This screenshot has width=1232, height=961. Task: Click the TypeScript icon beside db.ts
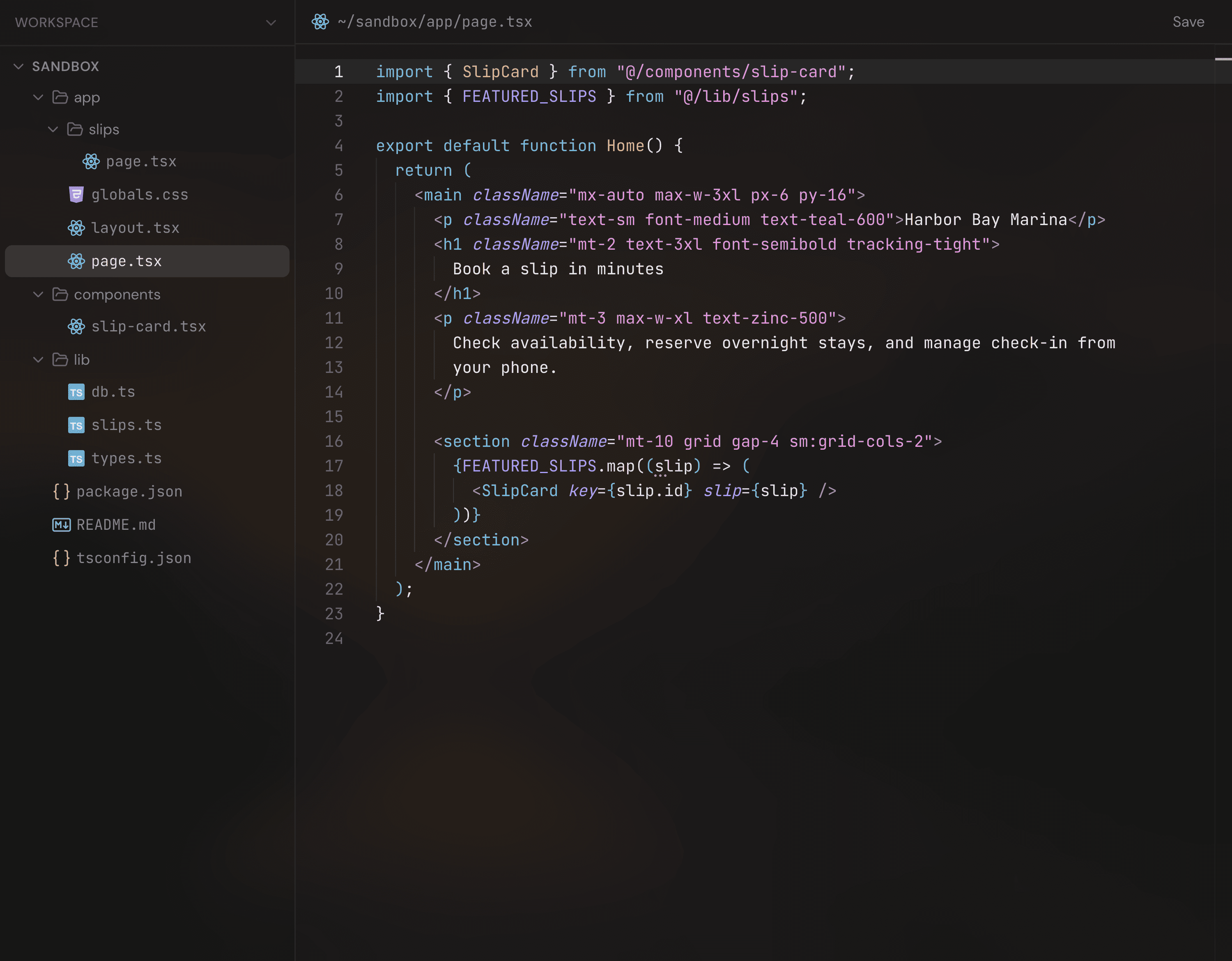coord(76,392)
